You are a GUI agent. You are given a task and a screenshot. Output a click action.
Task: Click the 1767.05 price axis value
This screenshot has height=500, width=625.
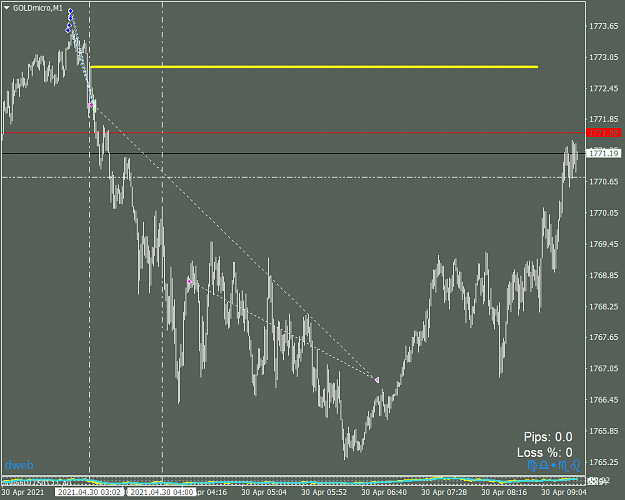click(x=604, y=368)
